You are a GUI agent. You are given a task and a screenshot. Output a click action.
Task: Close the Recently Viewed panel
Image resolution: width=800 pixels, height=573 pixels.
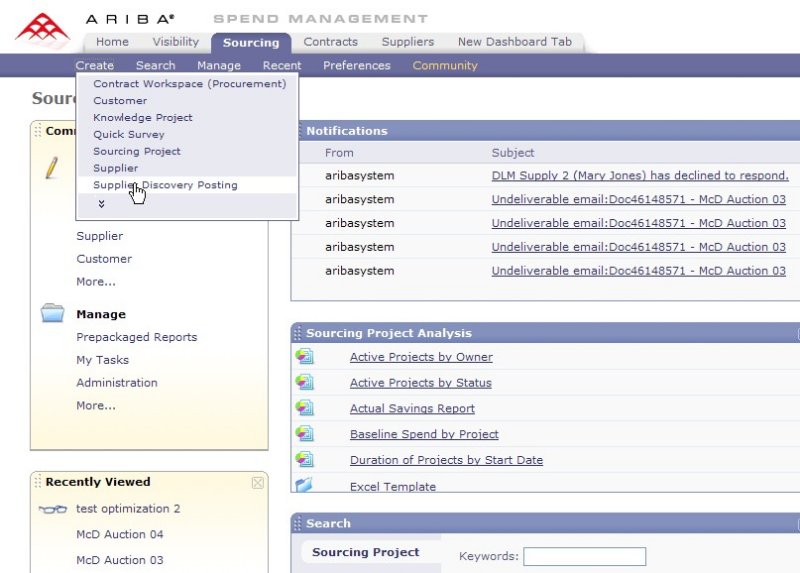coord(258,483)
